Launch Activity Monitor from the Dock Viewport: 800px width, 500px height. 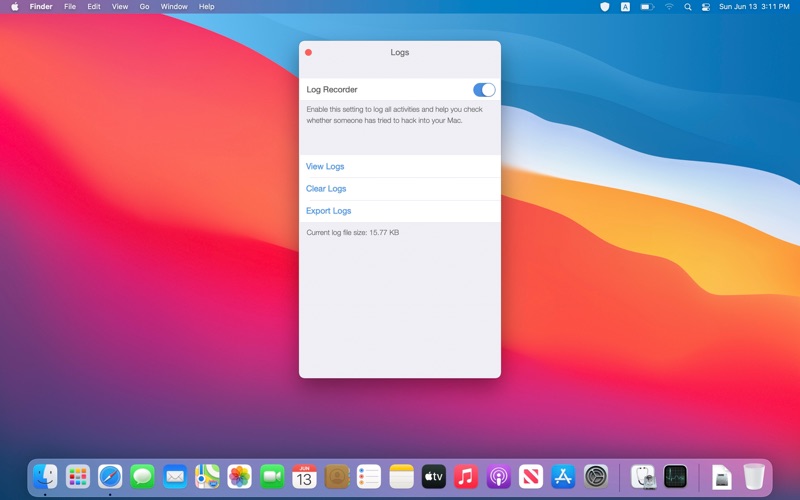pos(675,477)
